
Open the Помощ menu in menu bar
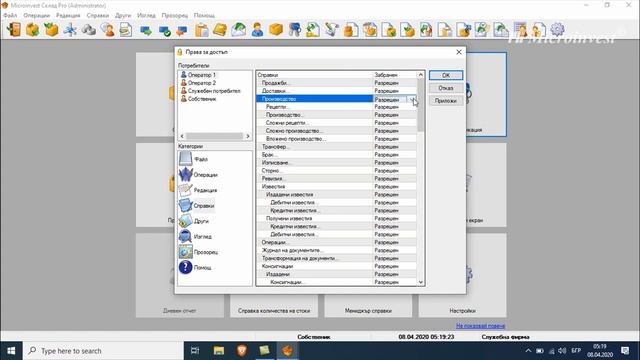[204, 15]
